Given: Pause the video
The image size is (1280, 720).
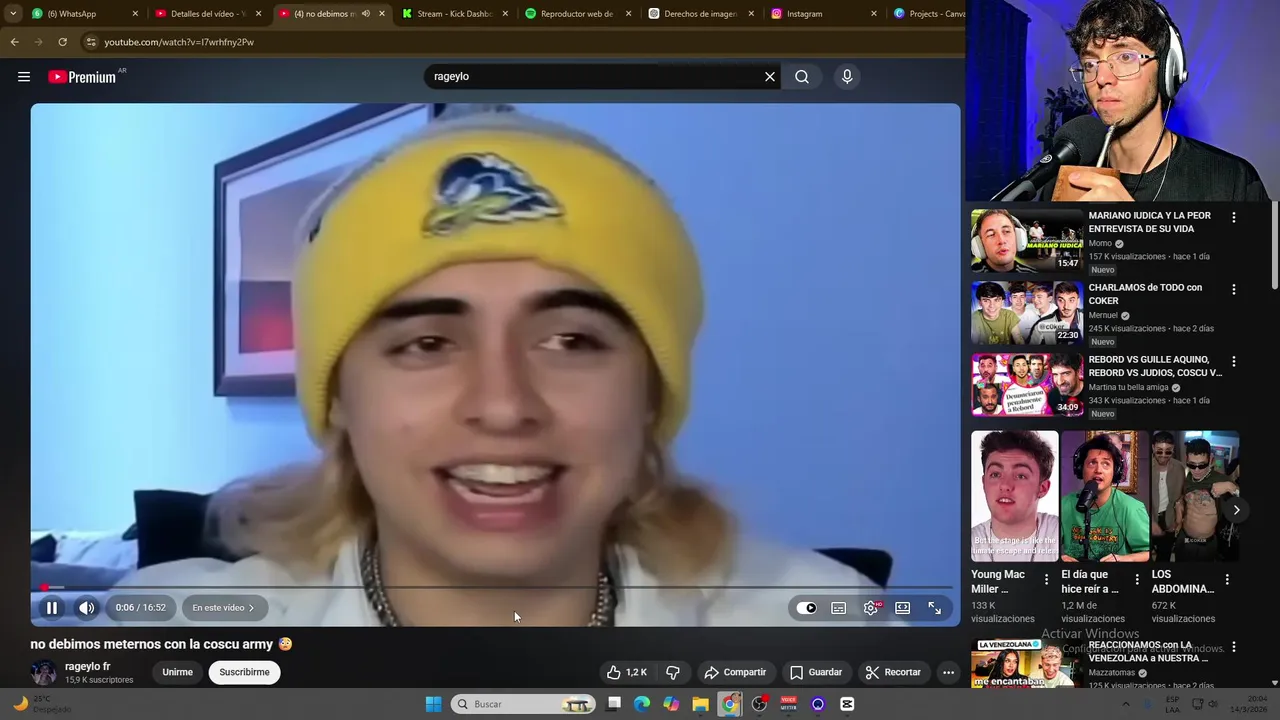Looking at the screenshot, I should [x=52, y=608].
